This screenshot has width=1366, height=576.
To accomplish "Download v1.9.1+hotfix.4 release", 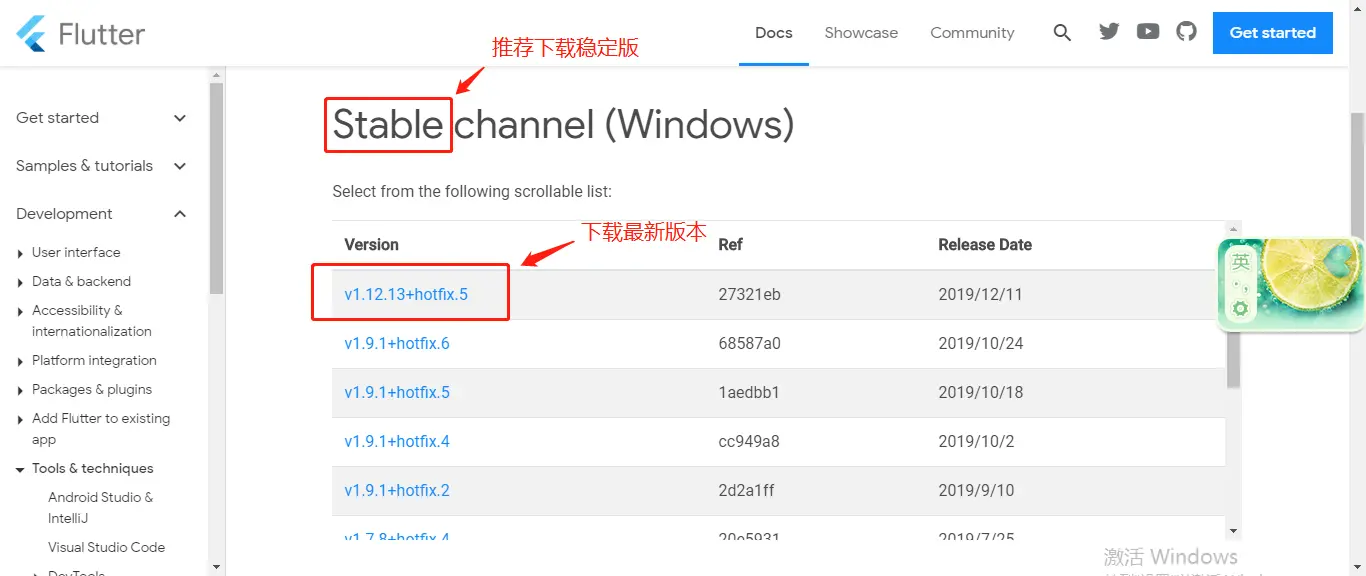I will pos(397,442).
